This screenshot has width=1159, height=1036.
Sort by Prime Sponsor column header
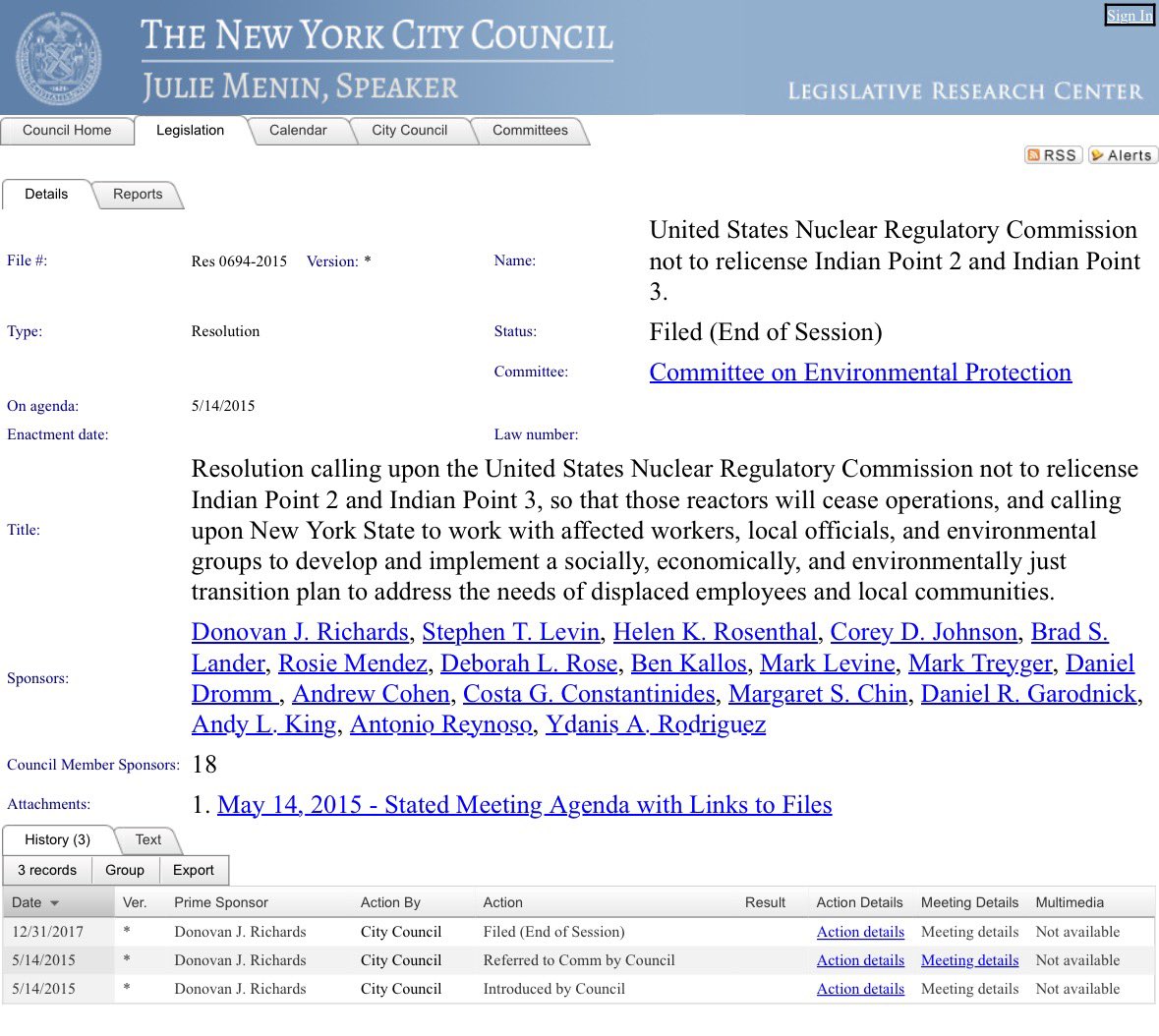pos(221,903)
